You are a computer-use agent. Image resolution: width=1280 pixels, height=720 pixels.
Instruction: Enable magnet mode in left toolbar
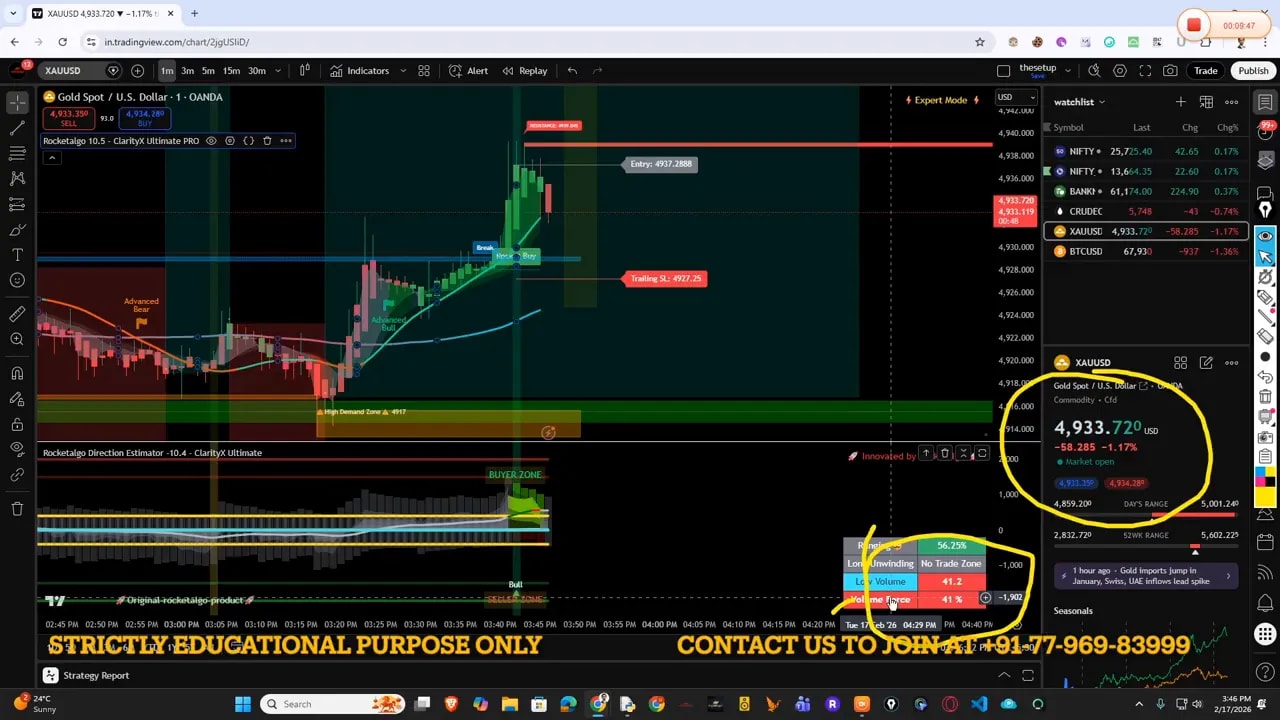coord(17,373)
